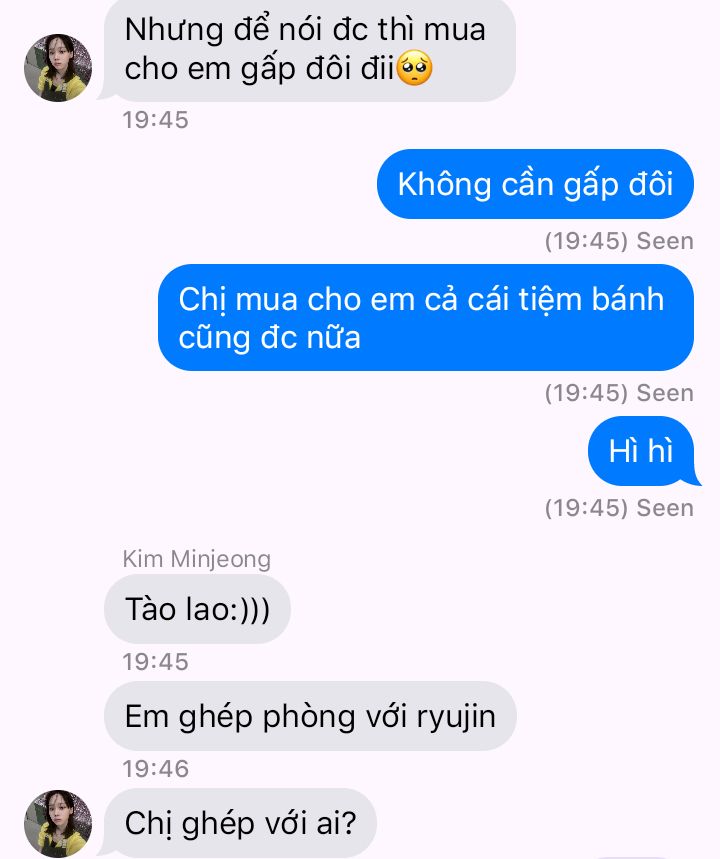Tap the word "Seen" beneath "Hì hì"
Image resolution: width=720 pixels, height=859 pixels.
tap(665, 508)
